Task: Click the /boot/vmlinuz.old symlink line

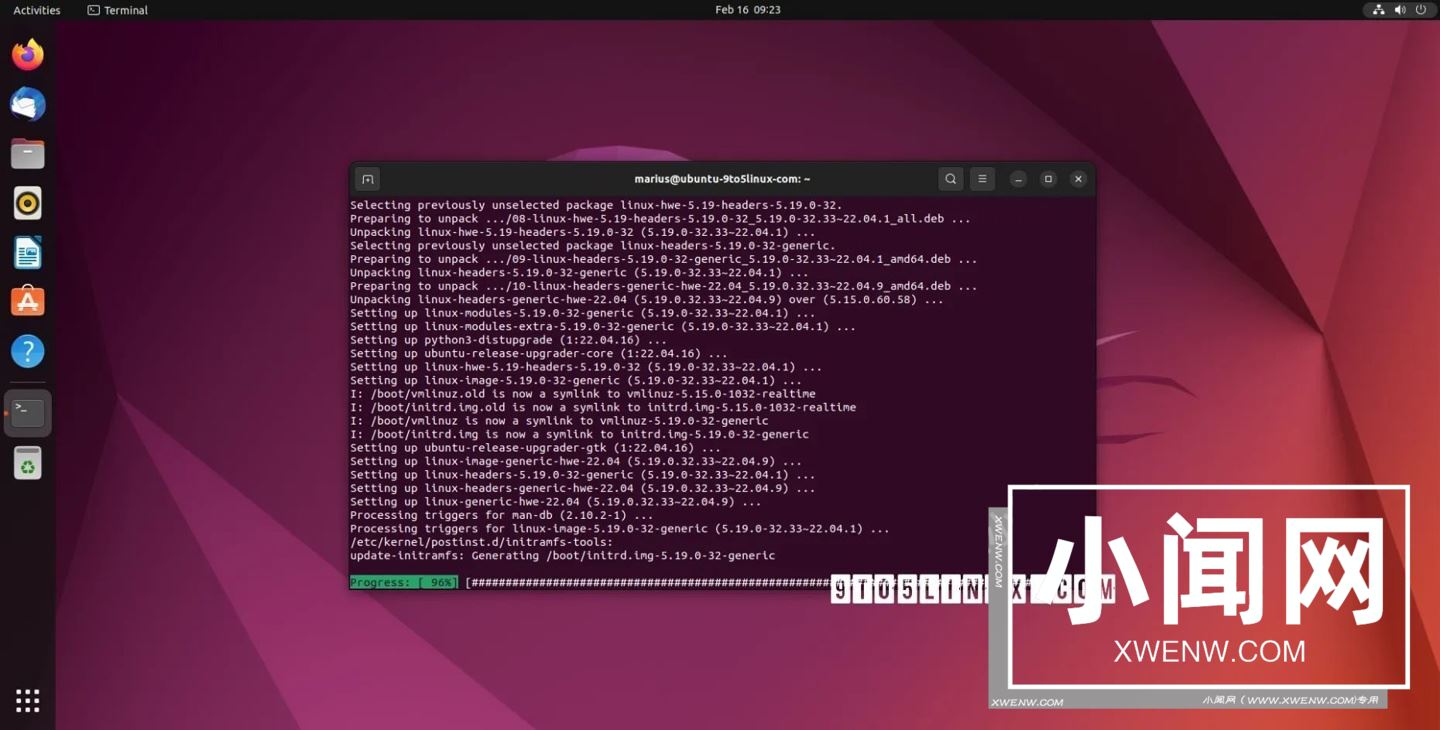Action: point(583,394)
